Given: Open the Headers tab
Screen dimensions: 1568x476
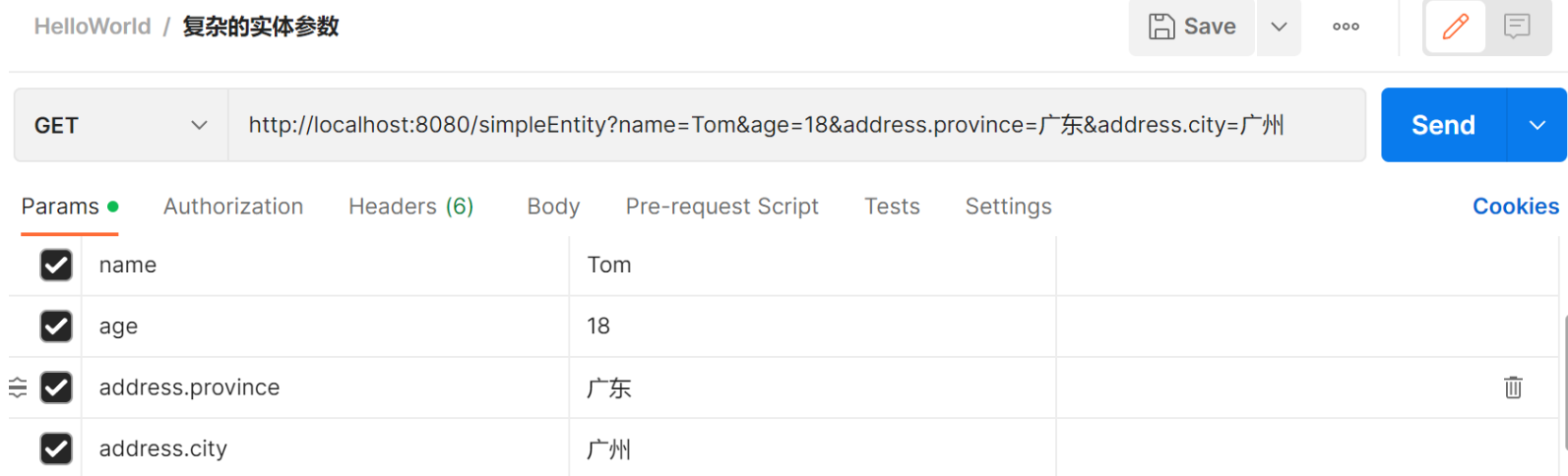Looking at the screenshot, I should coord(410,207).
